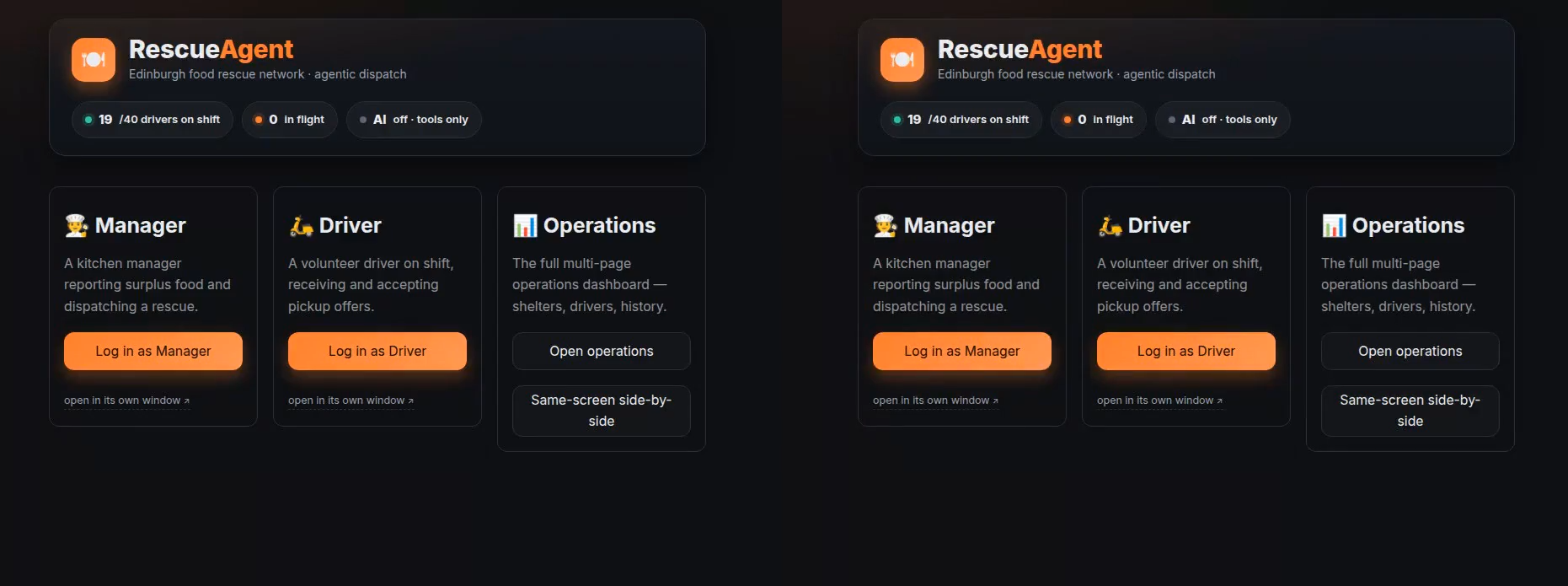Open Driver in its own window, left pane
1568x586 pixels.
351,401
